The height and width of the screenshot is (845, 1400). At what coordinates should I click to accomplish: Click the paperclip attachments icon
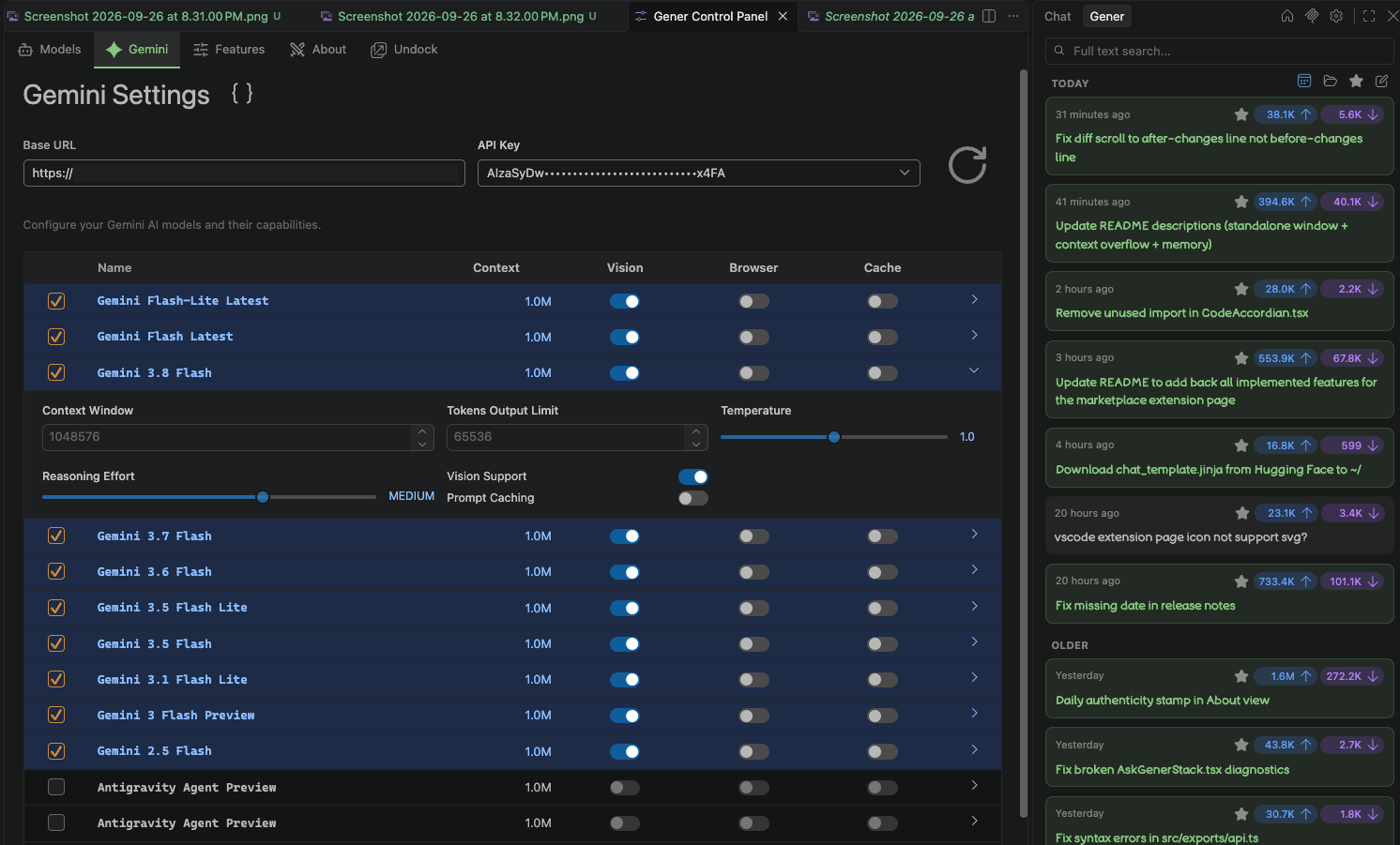[x=1312, y=16]
